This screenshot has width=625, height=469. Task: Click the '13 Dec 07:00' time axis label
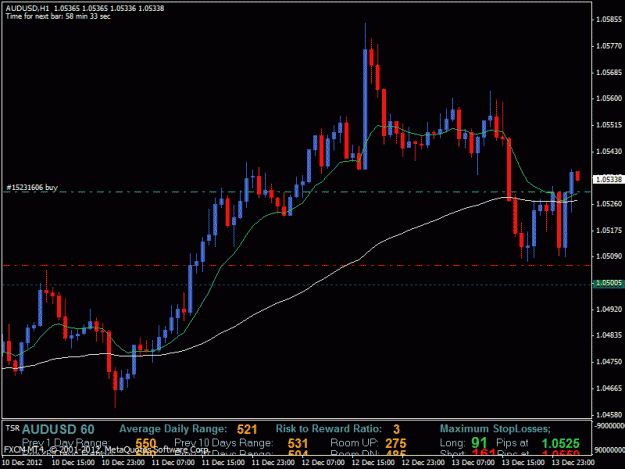(x=473, y=463)
